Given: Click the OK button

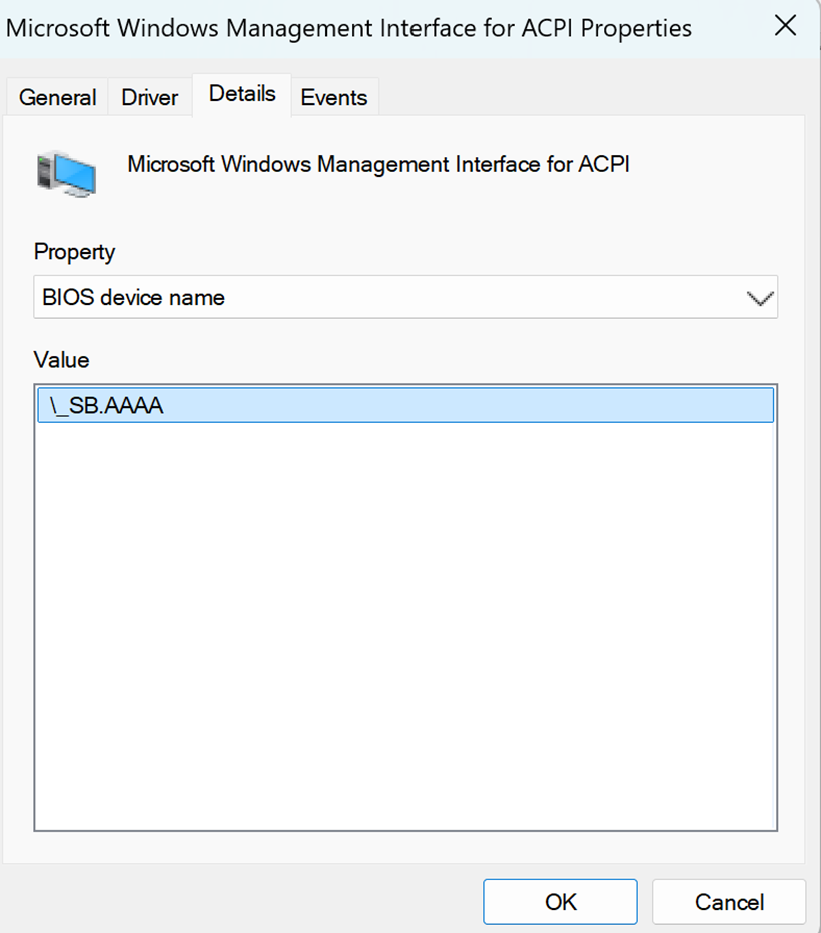Looking at the screenshot, I should 560,902.
